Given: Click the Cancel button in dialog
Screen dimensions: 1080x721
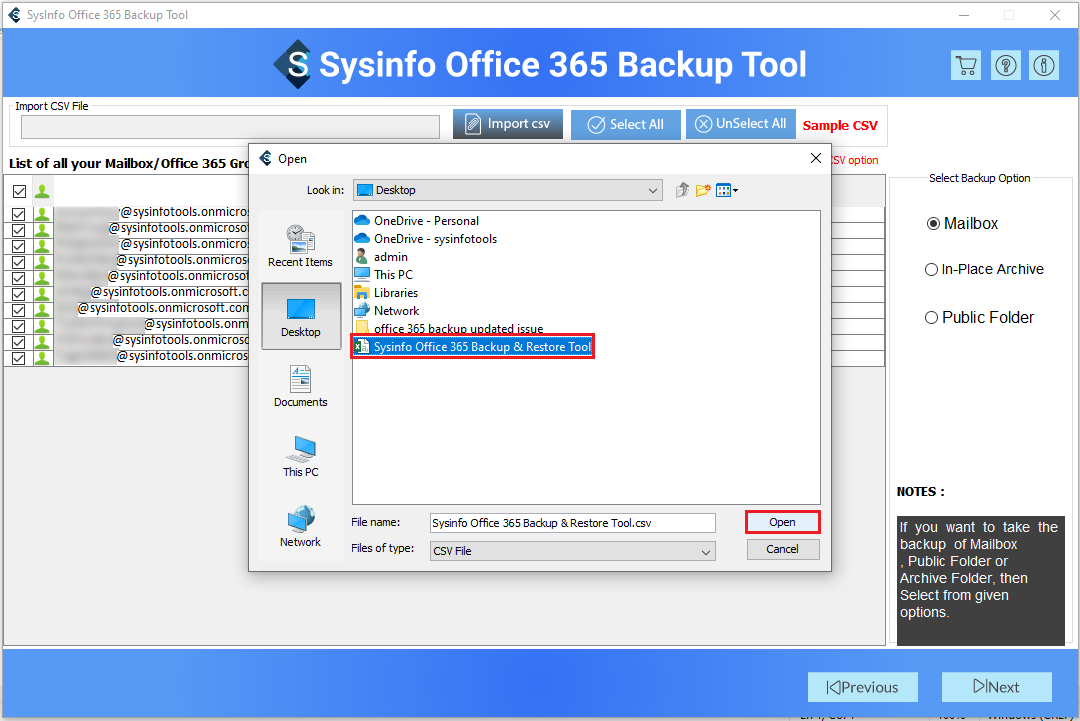Looking at the screenshot, I should coord(782,549).
